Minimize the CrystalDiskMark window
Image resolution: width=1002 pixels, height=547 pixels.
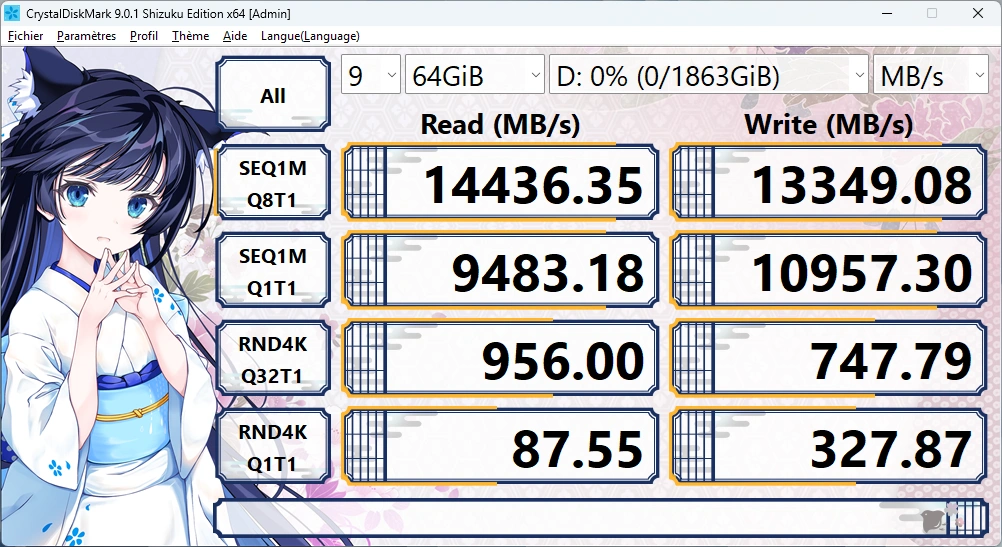pyautogui.click(x=887, y=13)
